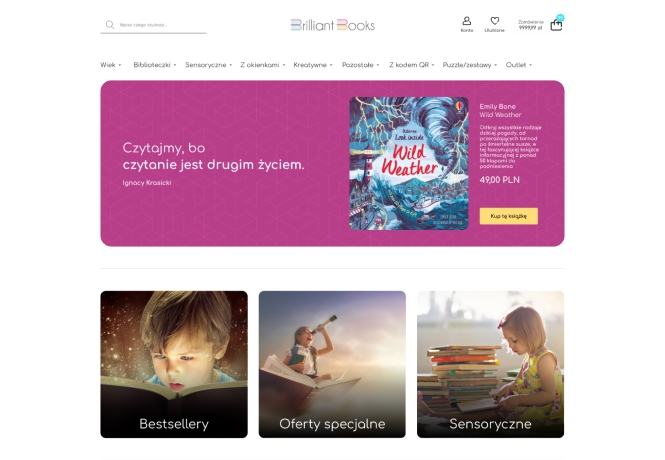Open the shopping cart icon

click(556, 25)
